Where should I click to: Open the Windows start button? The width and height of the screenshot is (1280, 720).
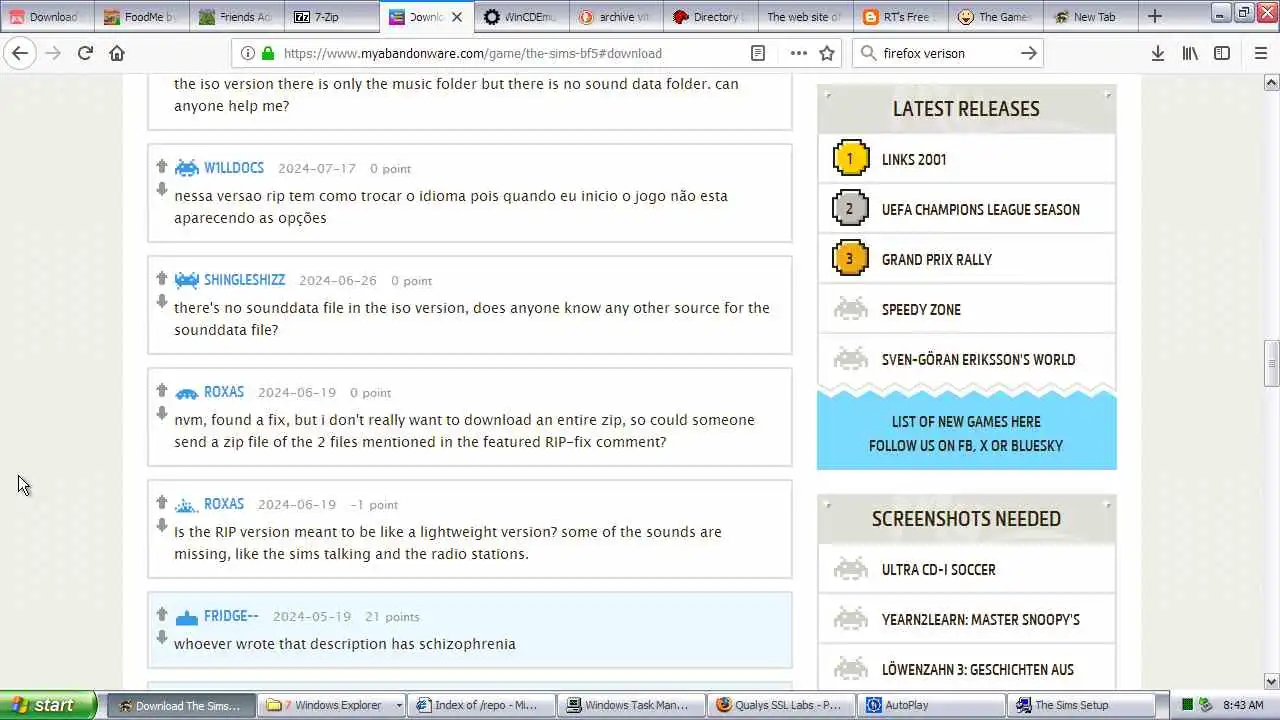coord(48,705)
